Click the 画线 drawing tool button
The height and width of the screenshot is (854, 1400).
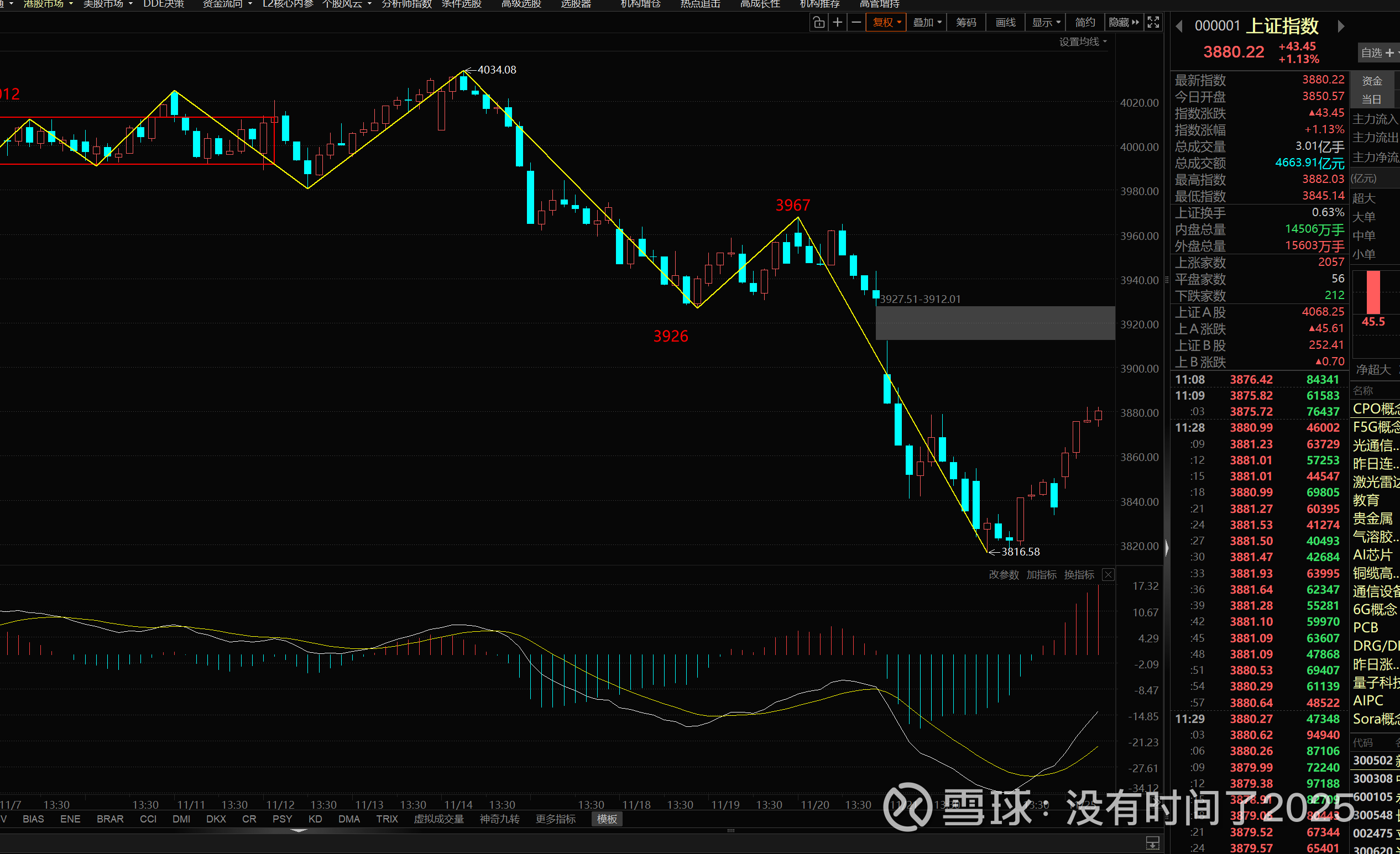click(1005, 23)
